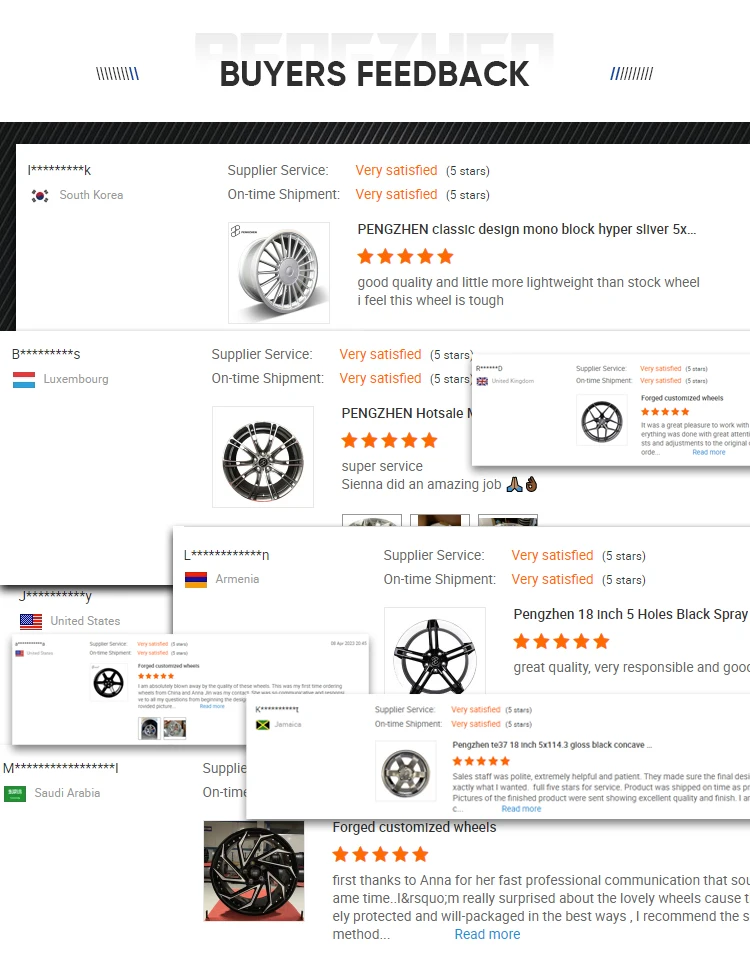The image size is (750, 956).
Task: Click the Saudi Arabia flag icon
Action: click(x=15, y=794)
